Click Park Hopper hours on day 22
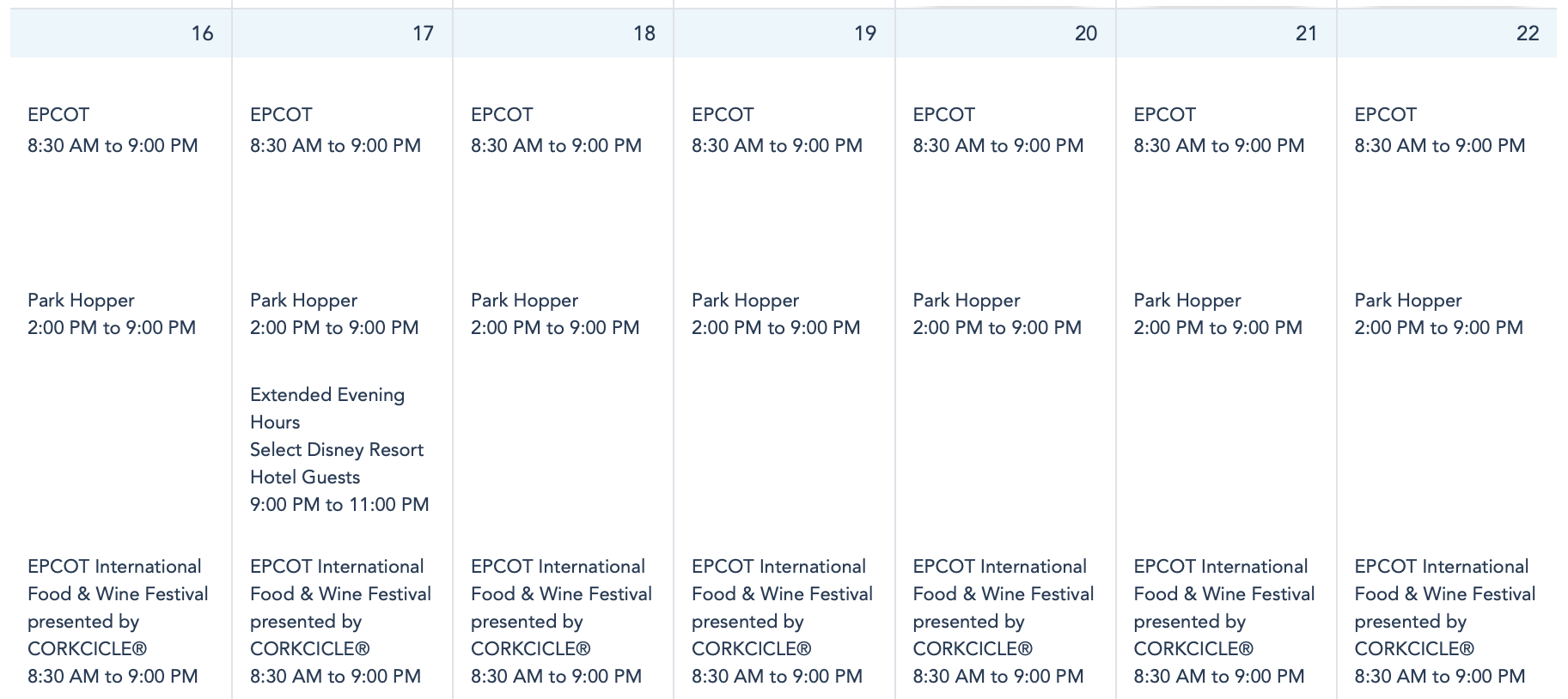The image size is (1568, 699). [x=1438, y=328]
